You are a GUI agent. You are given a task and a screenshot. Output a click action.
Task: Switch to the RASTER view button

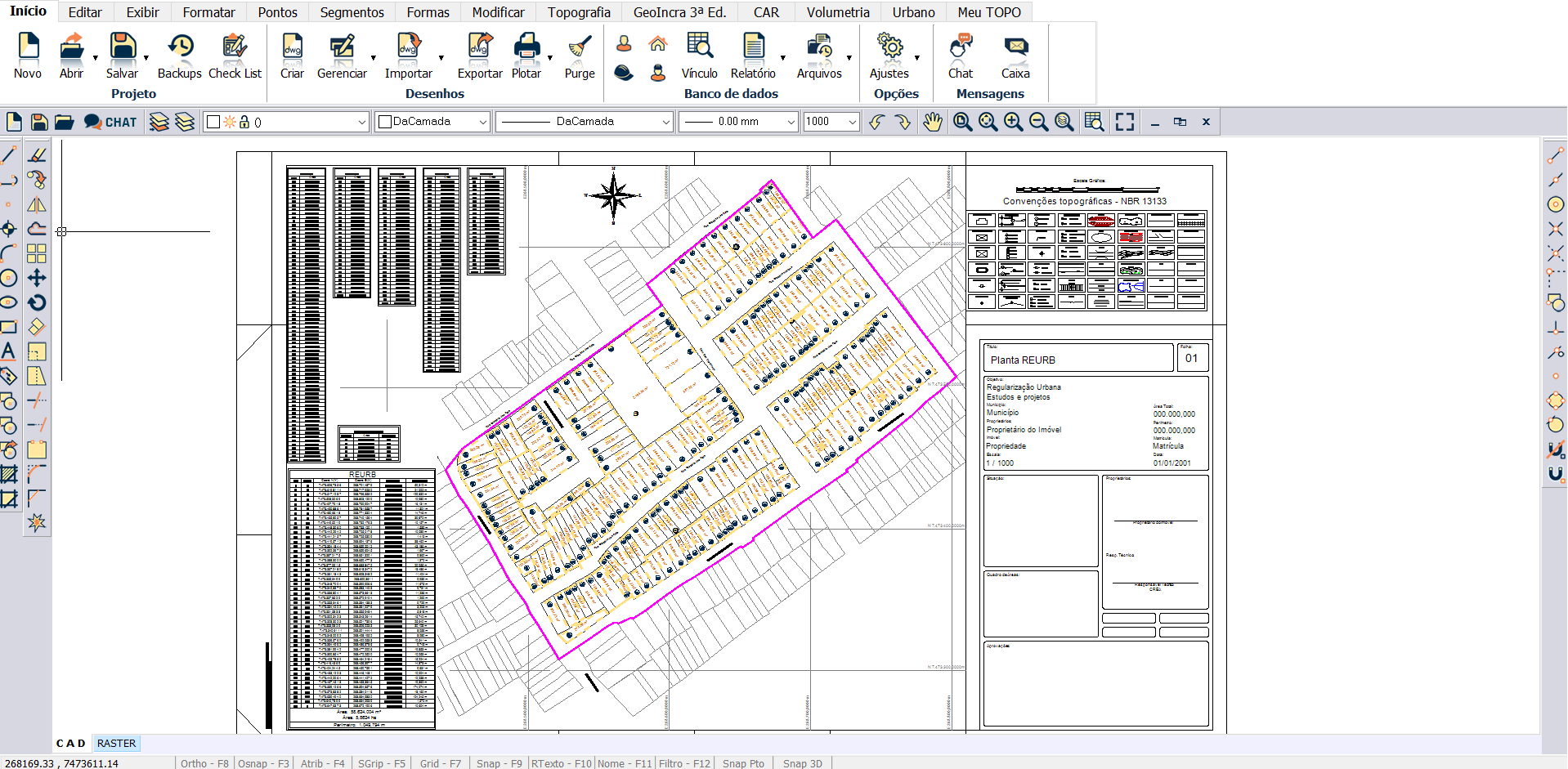click(116, 744)
